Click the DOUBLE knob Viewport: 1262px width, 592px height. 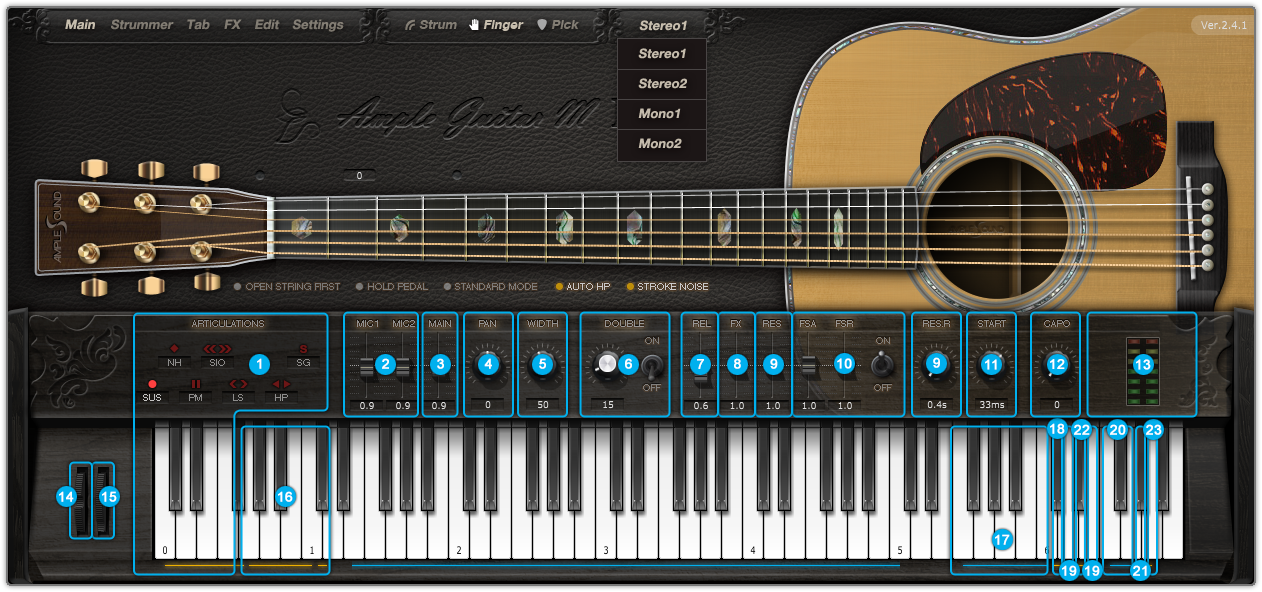tap(607, 366)
